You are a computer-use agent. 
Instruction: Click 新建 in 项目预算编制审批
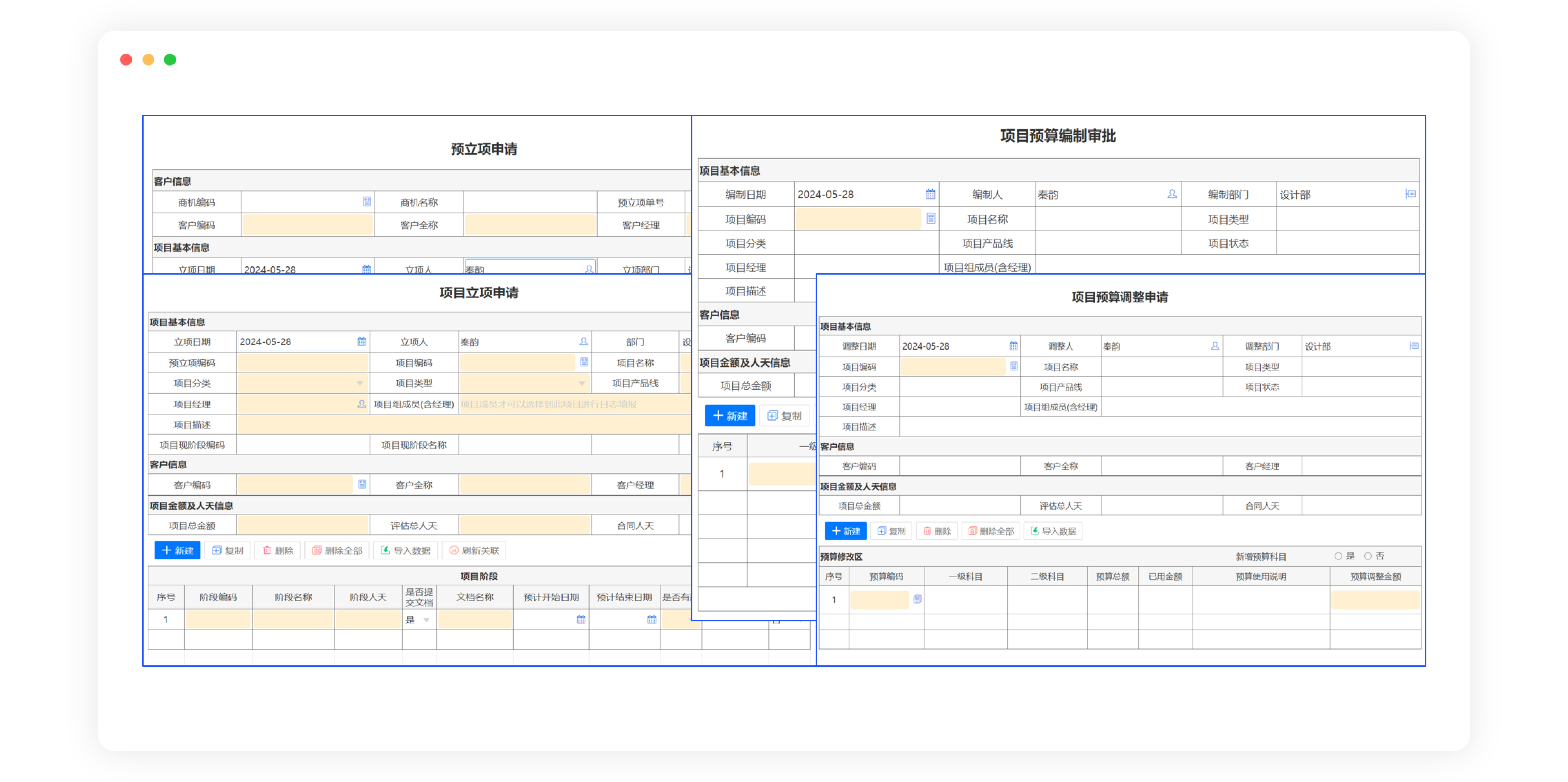click(x=730, y=416)
